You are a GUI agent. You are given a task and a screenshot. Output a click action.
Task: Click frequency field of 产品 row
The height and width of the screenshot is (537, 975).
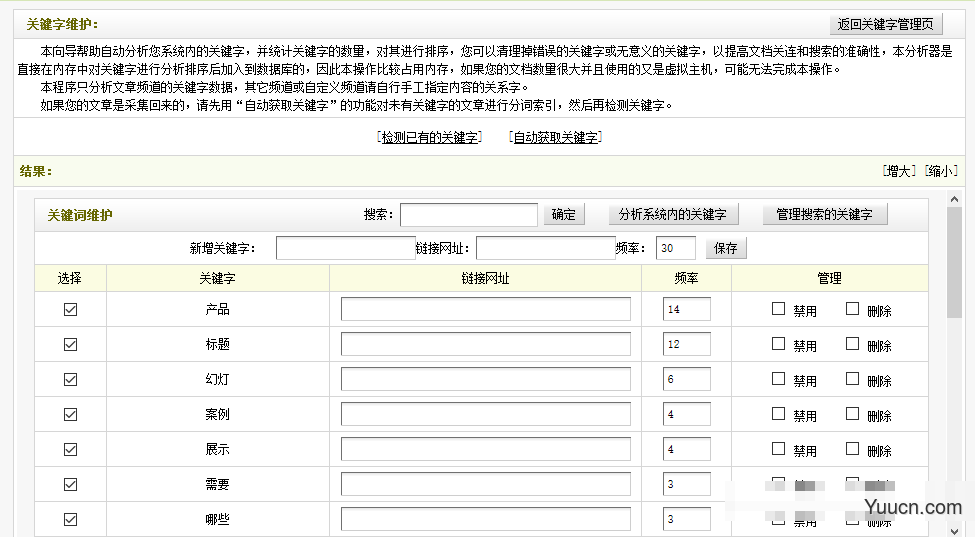686,310
